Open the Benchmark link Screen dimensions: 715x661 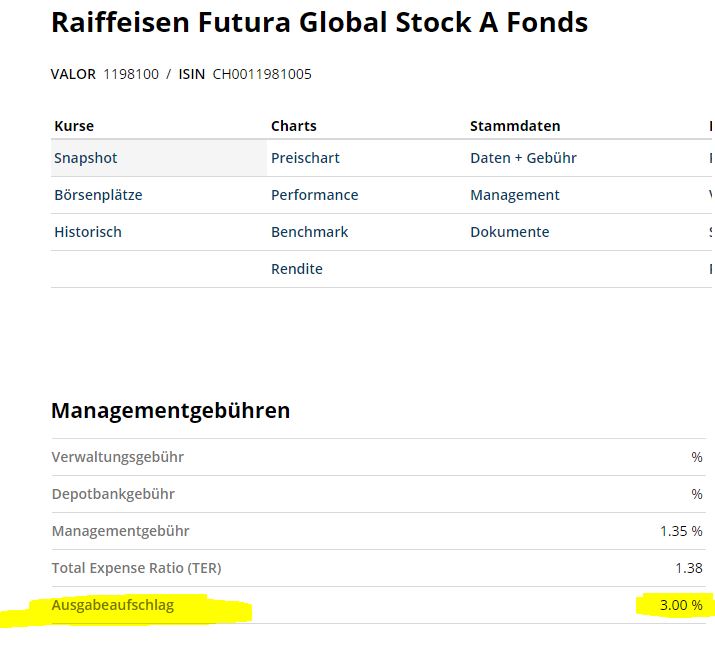310,232
